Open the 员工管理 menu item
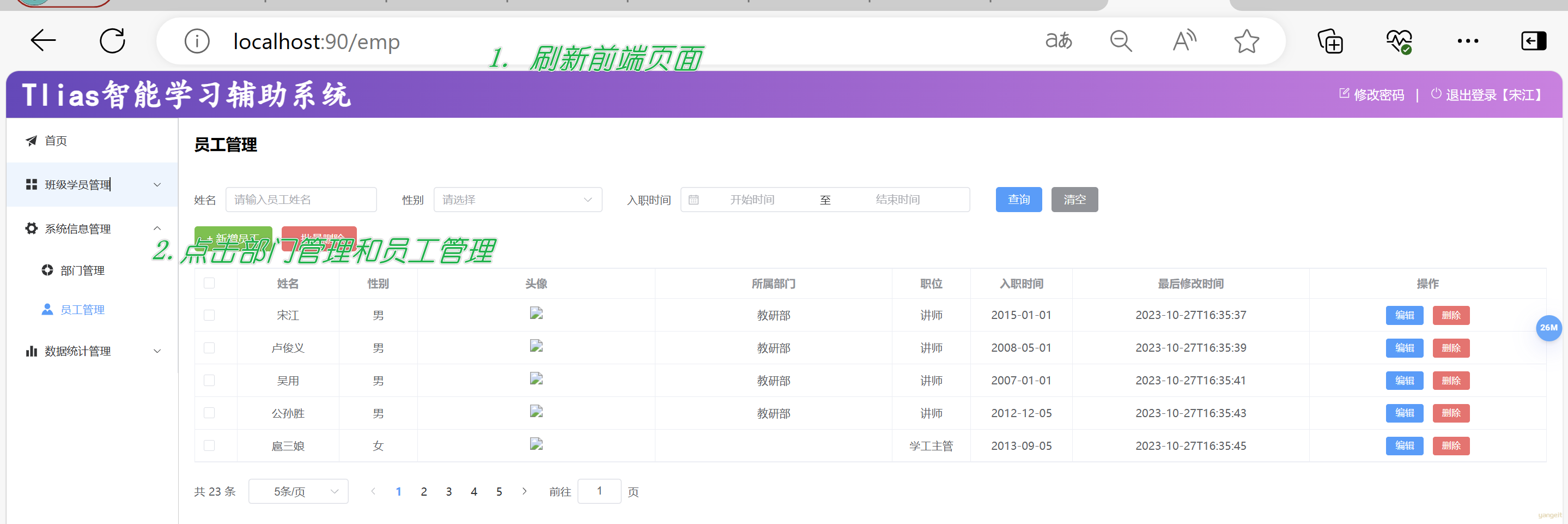 click(x=93, y=309)
